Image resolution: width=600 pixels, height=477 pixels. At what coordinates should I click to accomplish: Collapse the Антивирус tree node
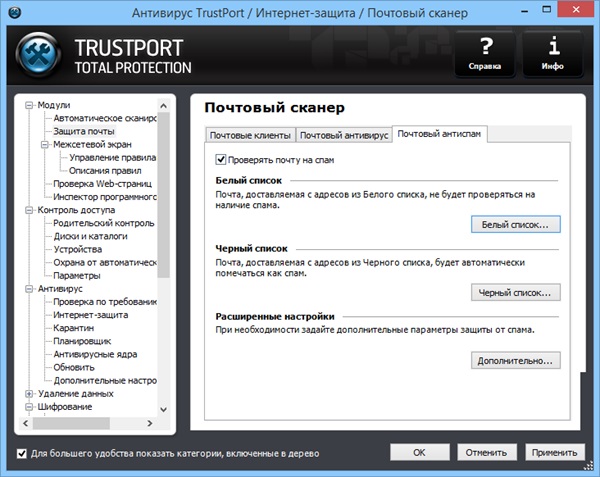pos(29,289)
